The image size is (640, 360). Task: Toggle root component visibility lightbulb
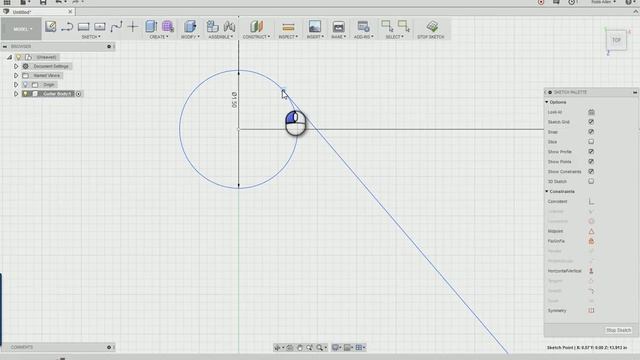tap(18, 57)
